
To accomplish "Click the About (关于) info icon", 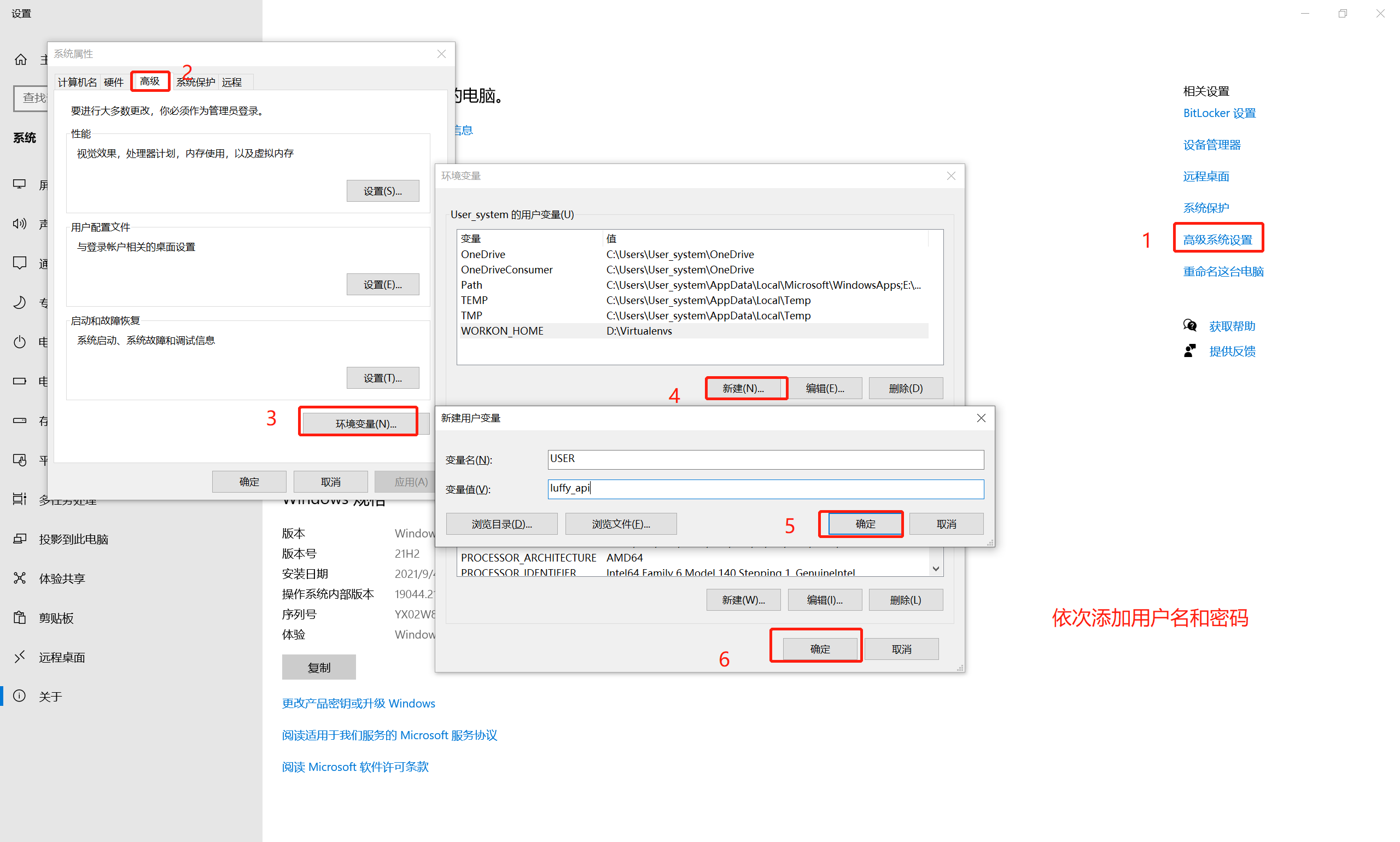I will pyautogui.click(x=20, y=696).
